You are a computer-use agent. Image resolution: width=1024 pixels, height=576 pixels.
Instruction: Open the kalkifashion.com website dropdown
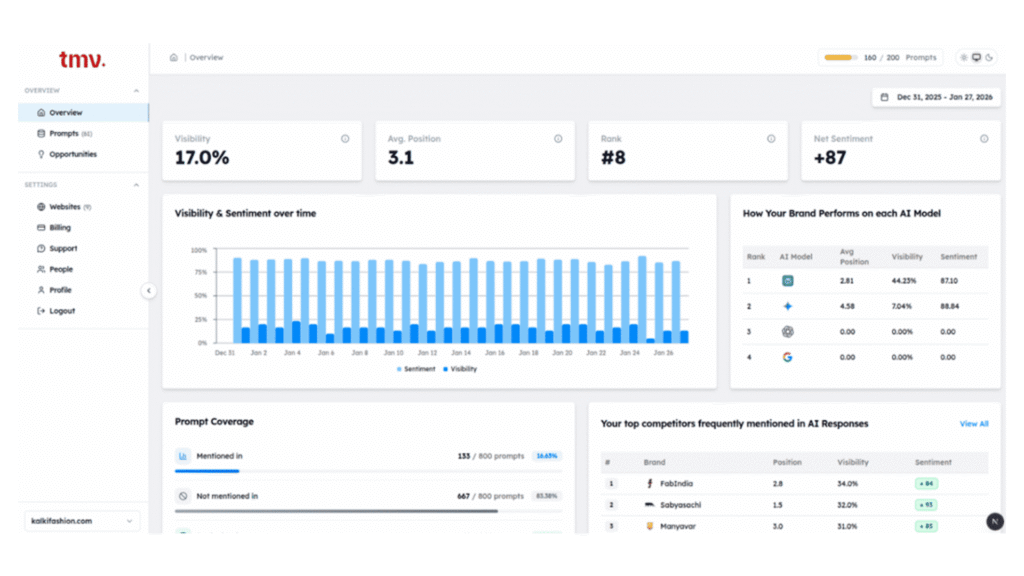(x=82, y=520)
